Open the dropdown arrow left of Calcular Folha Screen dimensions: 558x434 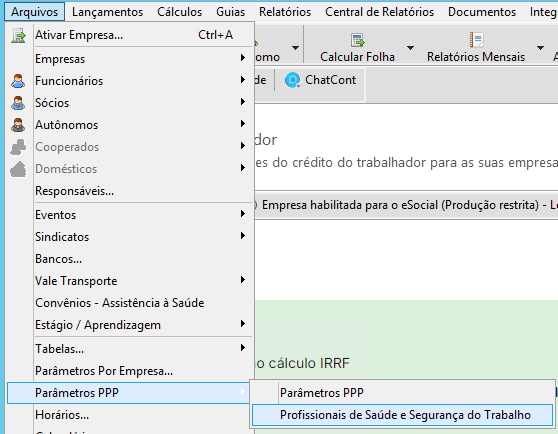[x=295, y=47]
